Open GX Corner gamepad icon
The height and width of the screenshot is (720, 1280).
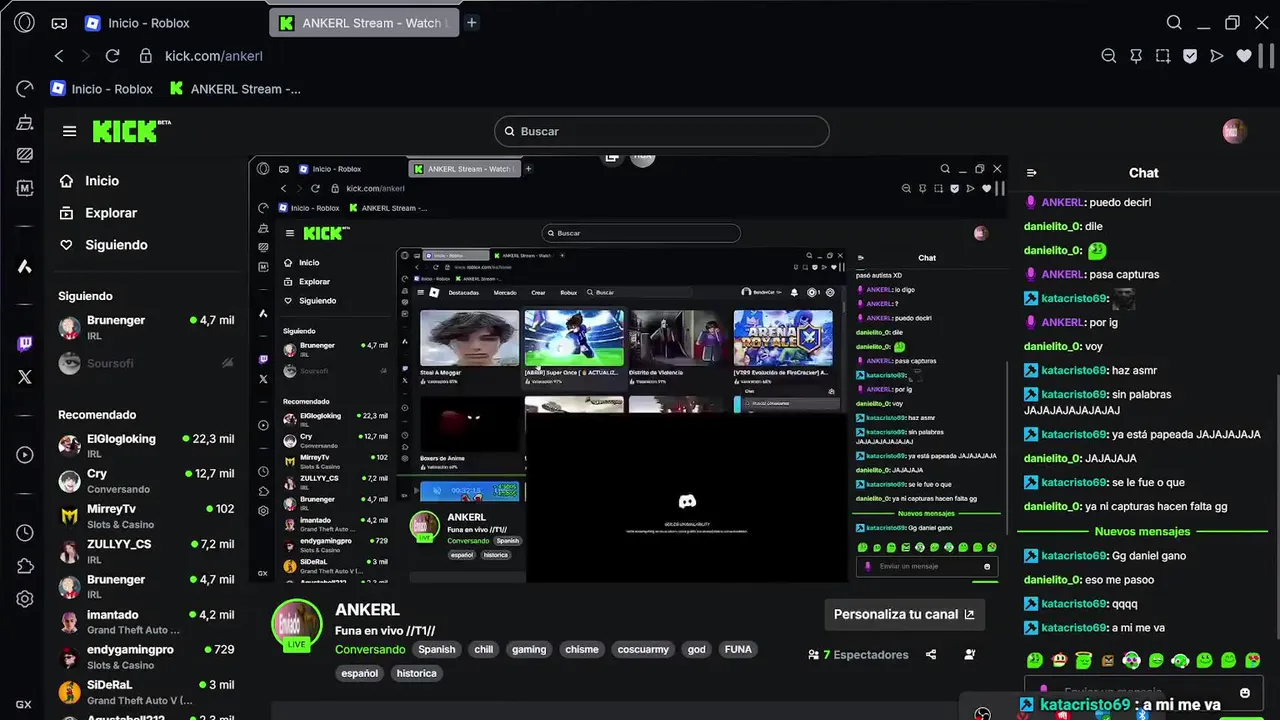(59, 23)
